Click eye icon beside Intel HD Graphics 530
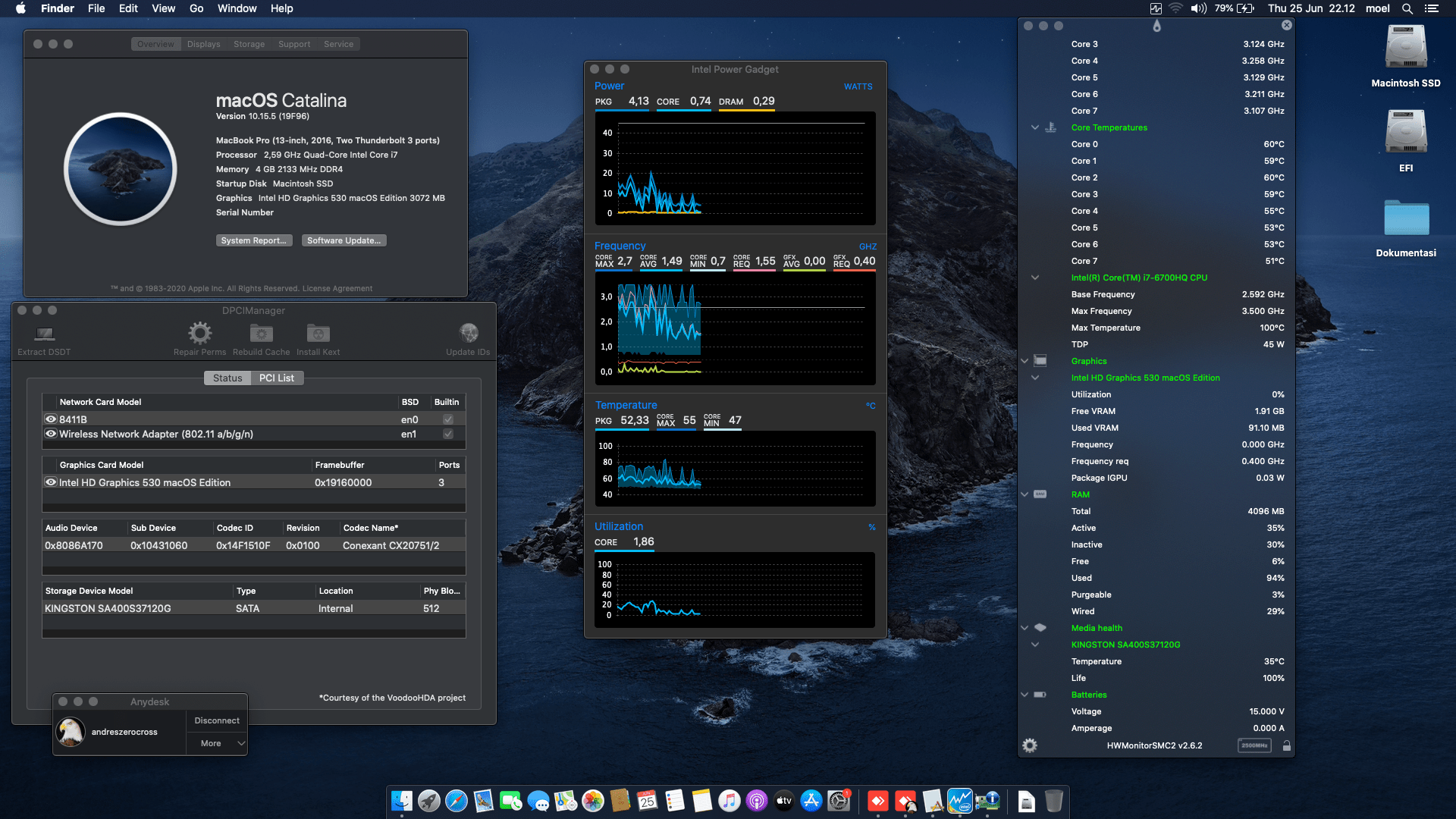The height and width of the screenshot is (819, 1456). click(x=51, y=482)
